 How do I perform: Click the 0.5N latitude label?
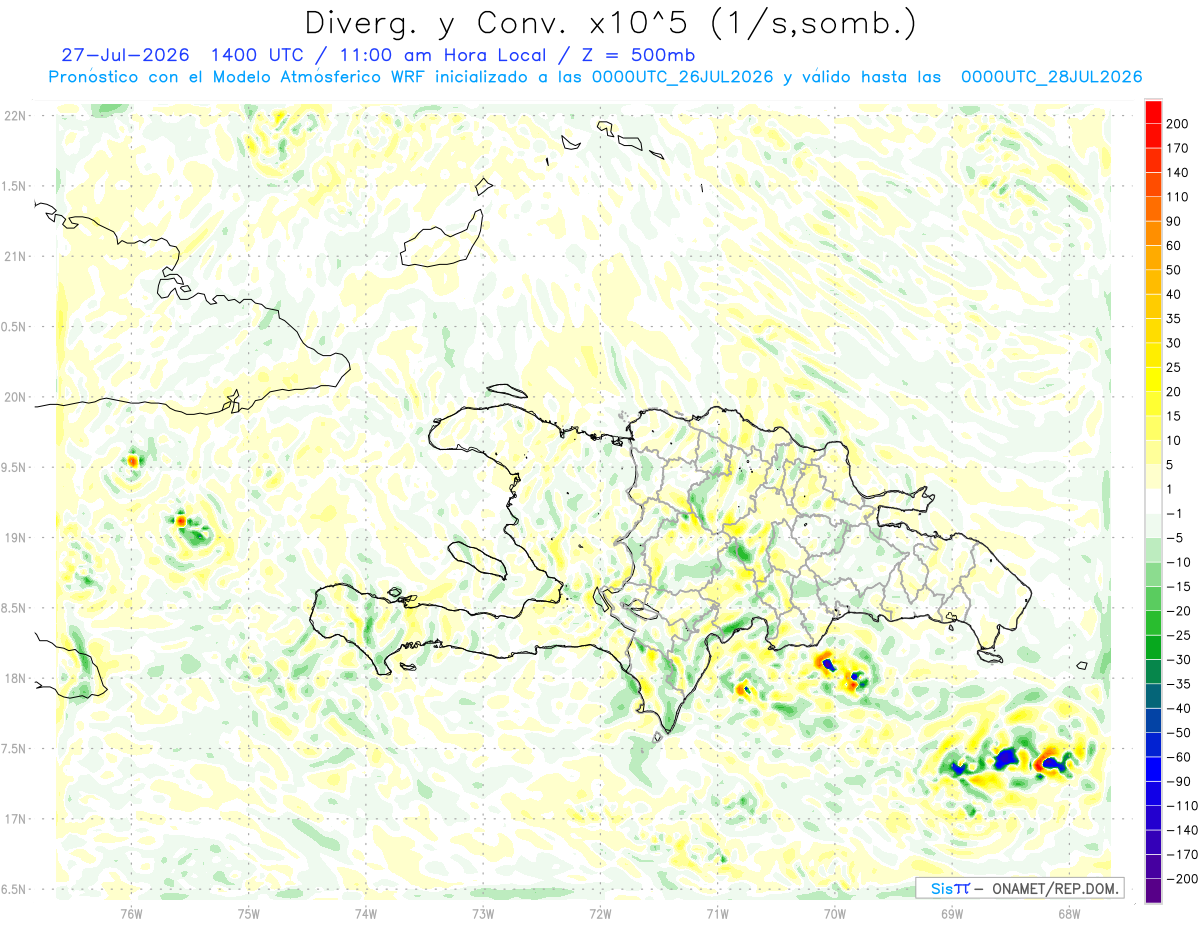14,327
